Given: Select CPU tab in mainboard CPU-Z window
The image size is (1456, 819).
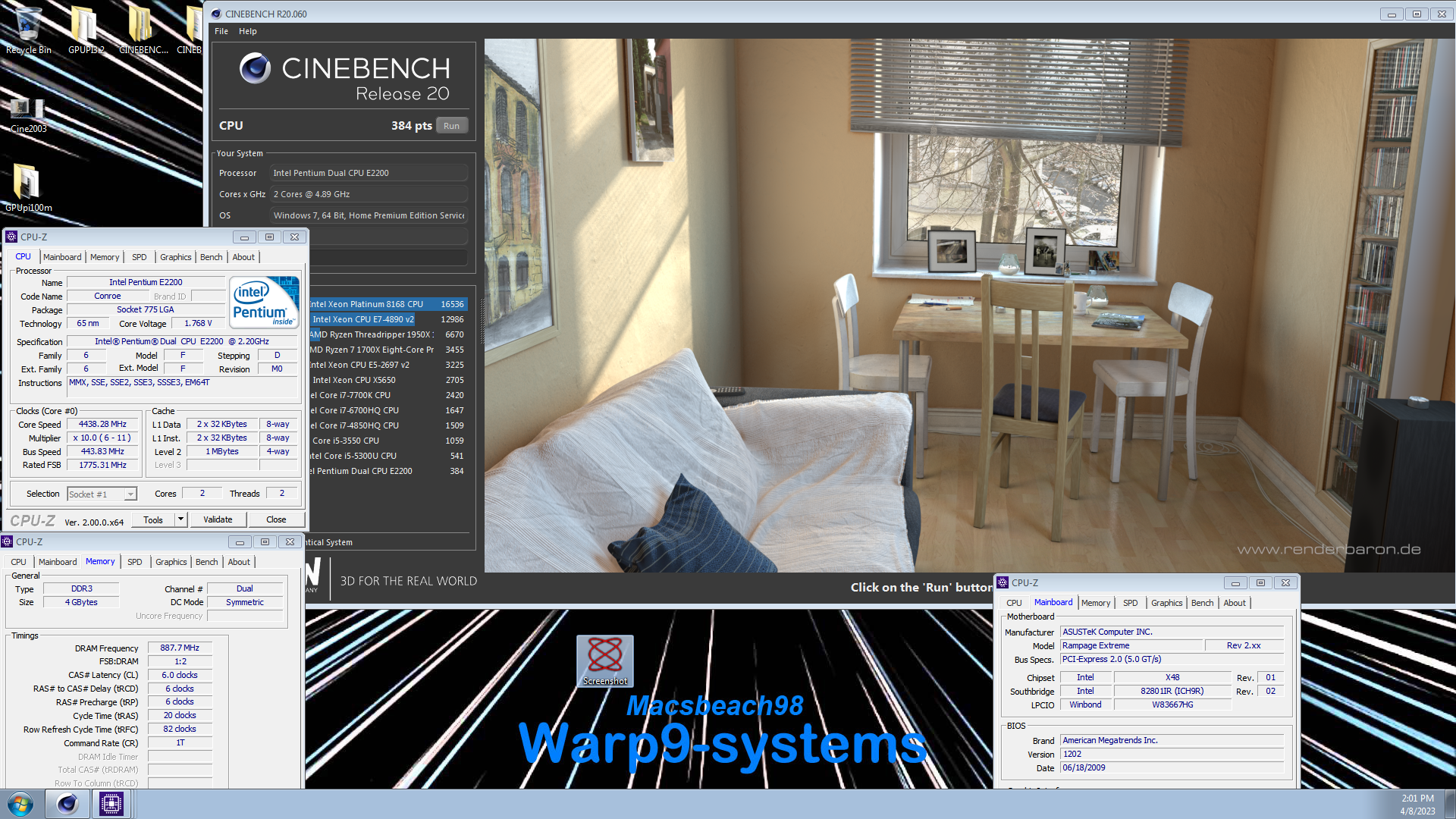Looking at the screenshot, I should point(1014,603).
